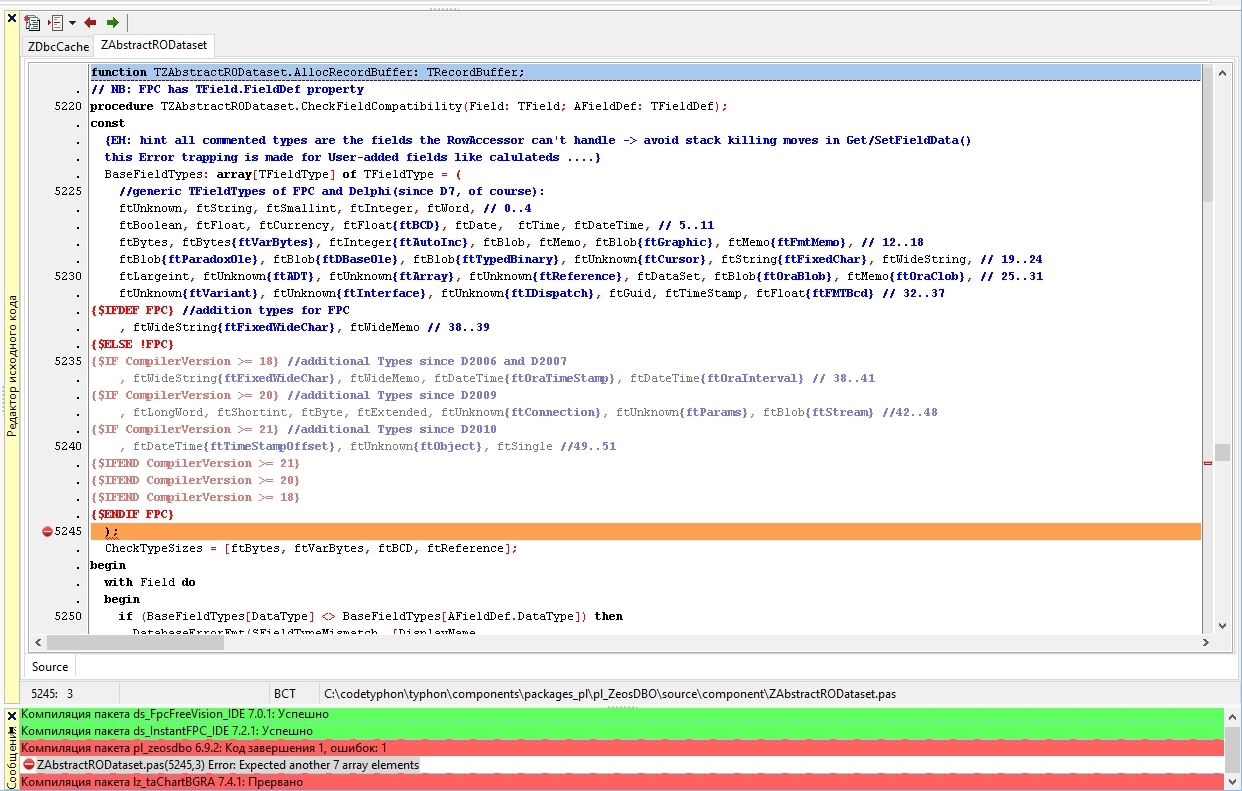Click the pin icon on the messages panel
The image size is (1242, 791).
pyautogui.click(x=12, y=731)
